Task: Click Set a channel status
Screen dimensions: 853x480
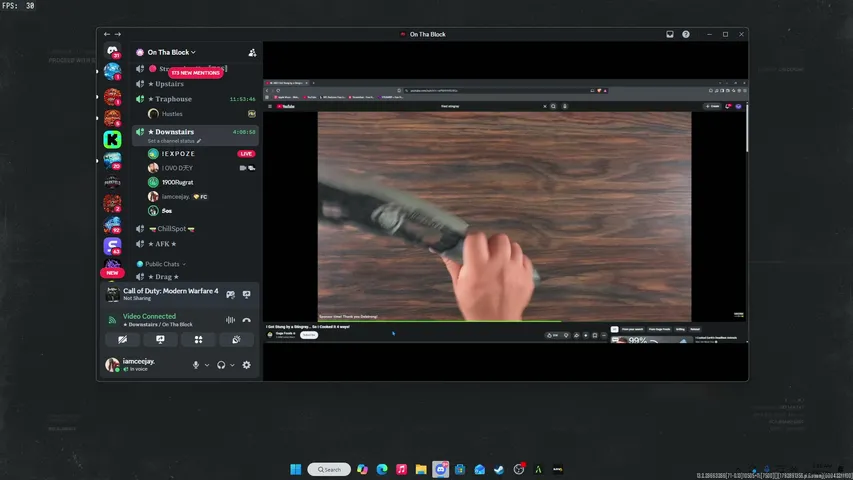Action: [171, 141]
